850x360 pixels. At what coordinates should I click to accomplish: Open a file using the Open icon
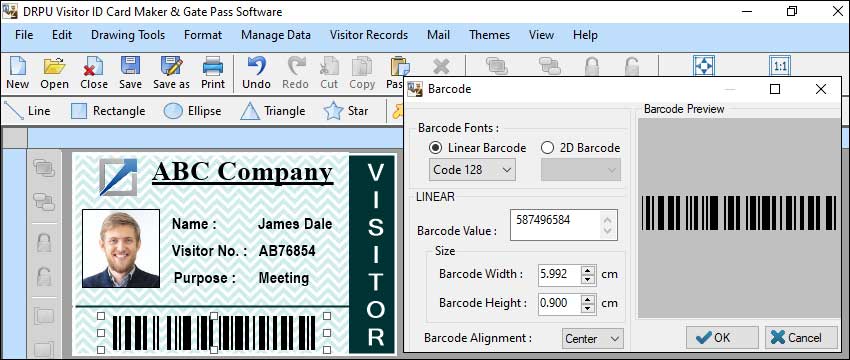coord(54,73)
